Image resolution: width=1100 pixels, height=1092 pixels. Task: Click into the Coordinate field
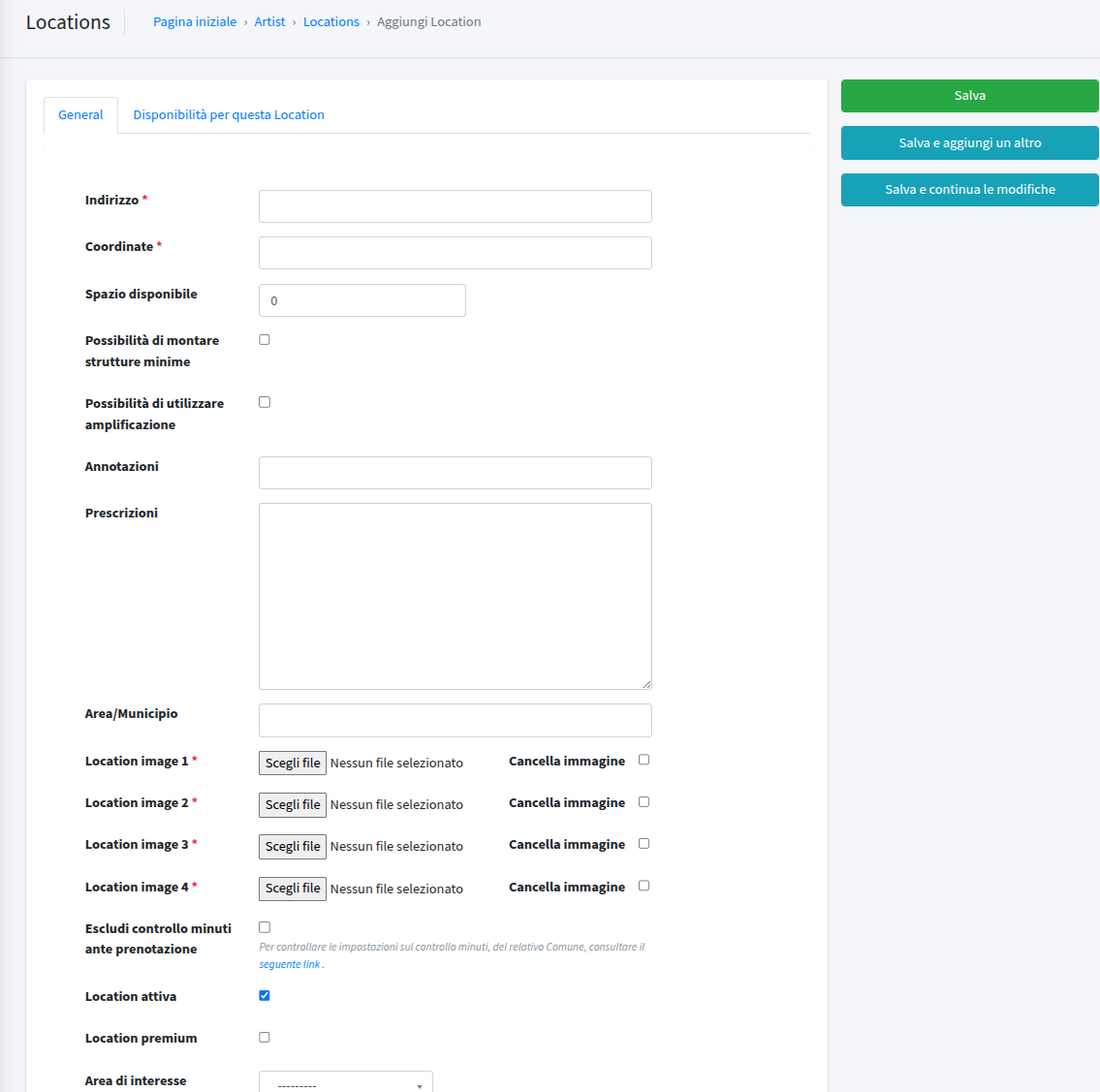pos(456,253)
